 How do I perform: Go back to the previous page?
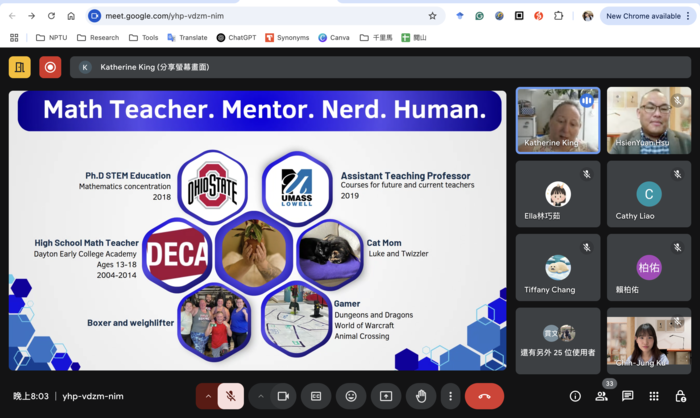pyautogui.click(x=12, y=16)
